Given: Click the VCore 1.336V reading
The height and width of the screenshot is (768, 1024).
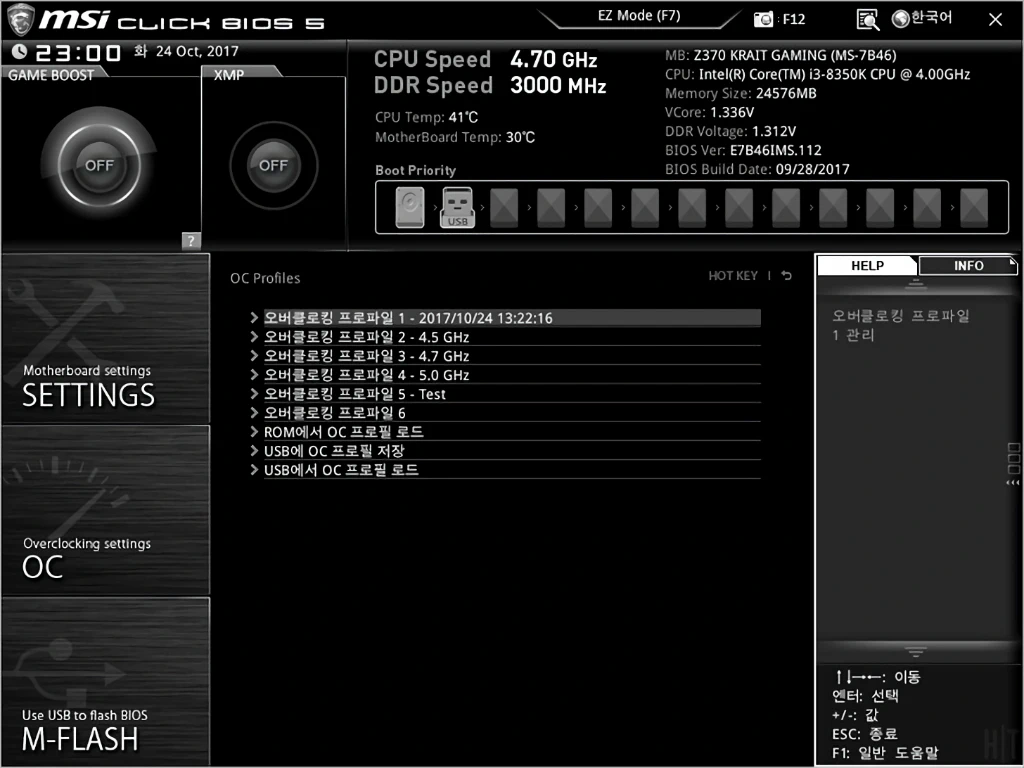Looking at the screenshot, I should [709, 112].
